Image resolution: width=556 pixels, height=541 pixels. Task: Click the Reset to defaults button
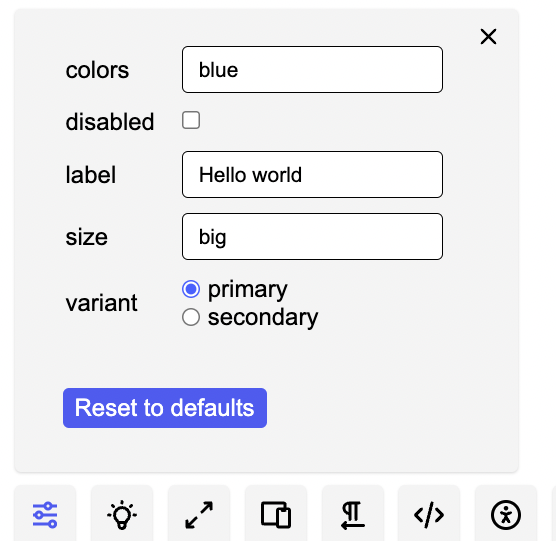click(165, 408)
